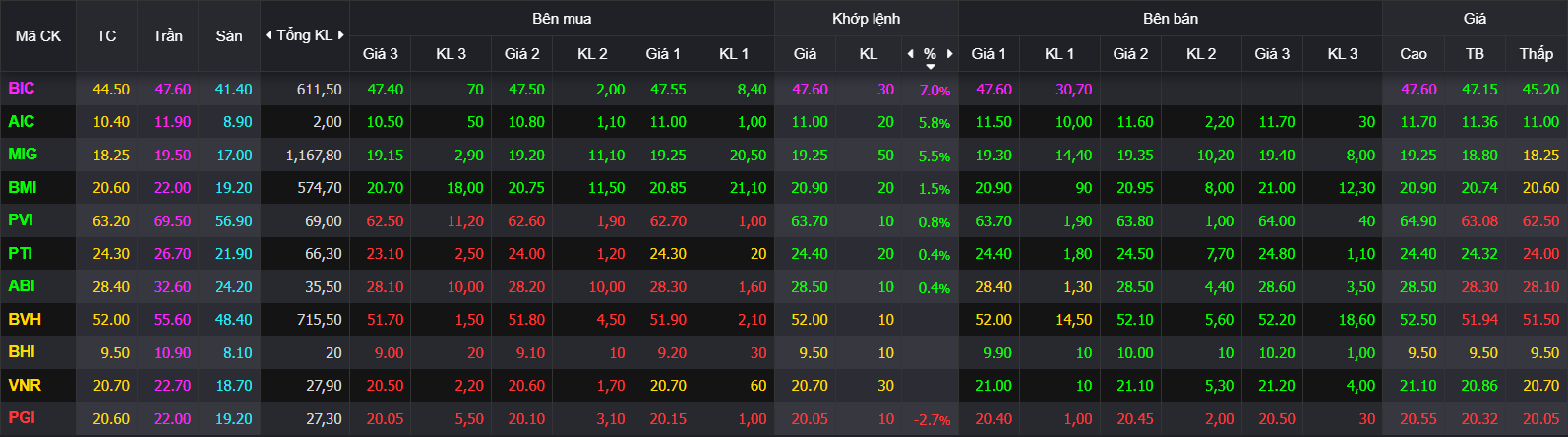
Task: Sort table by Mã CK column header
Action: tap(38, 35)
